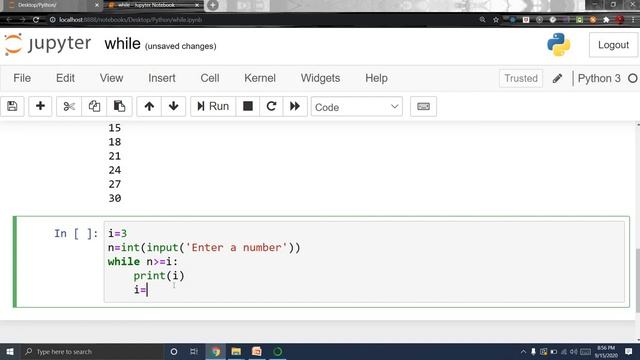The height and width of the screenshot is (360, 640).
Task: Click the Trusted notebook button
Action: point(521,78)
